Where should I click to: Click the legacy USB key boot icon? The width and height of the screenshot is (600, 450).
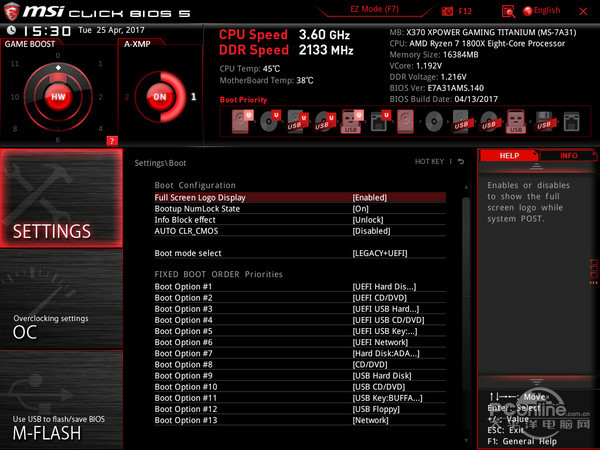coord(516,121)
